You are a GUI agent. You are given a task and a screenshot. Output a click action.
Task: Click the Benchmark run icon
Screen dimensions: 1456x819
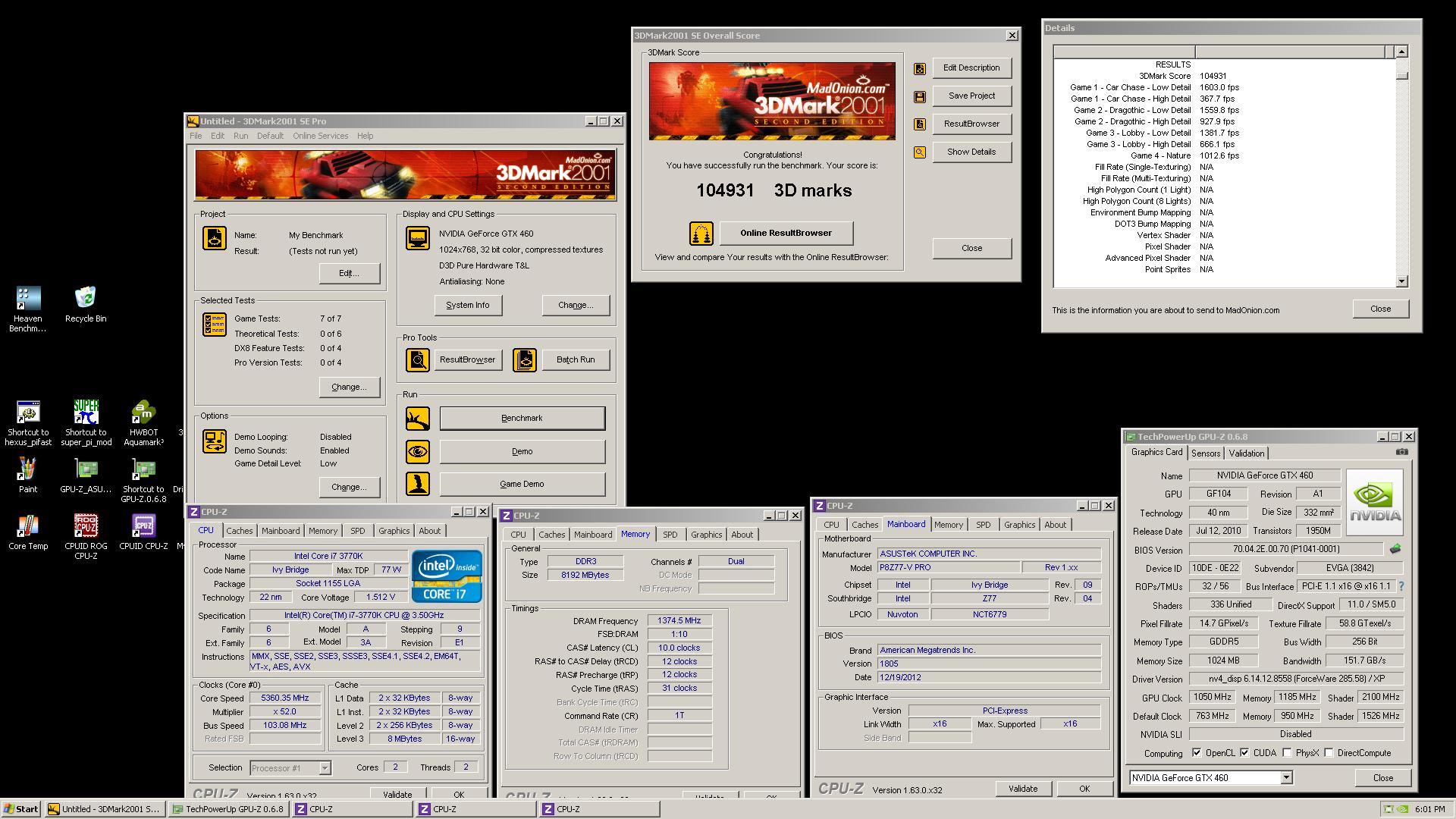(x=417, y=419)
